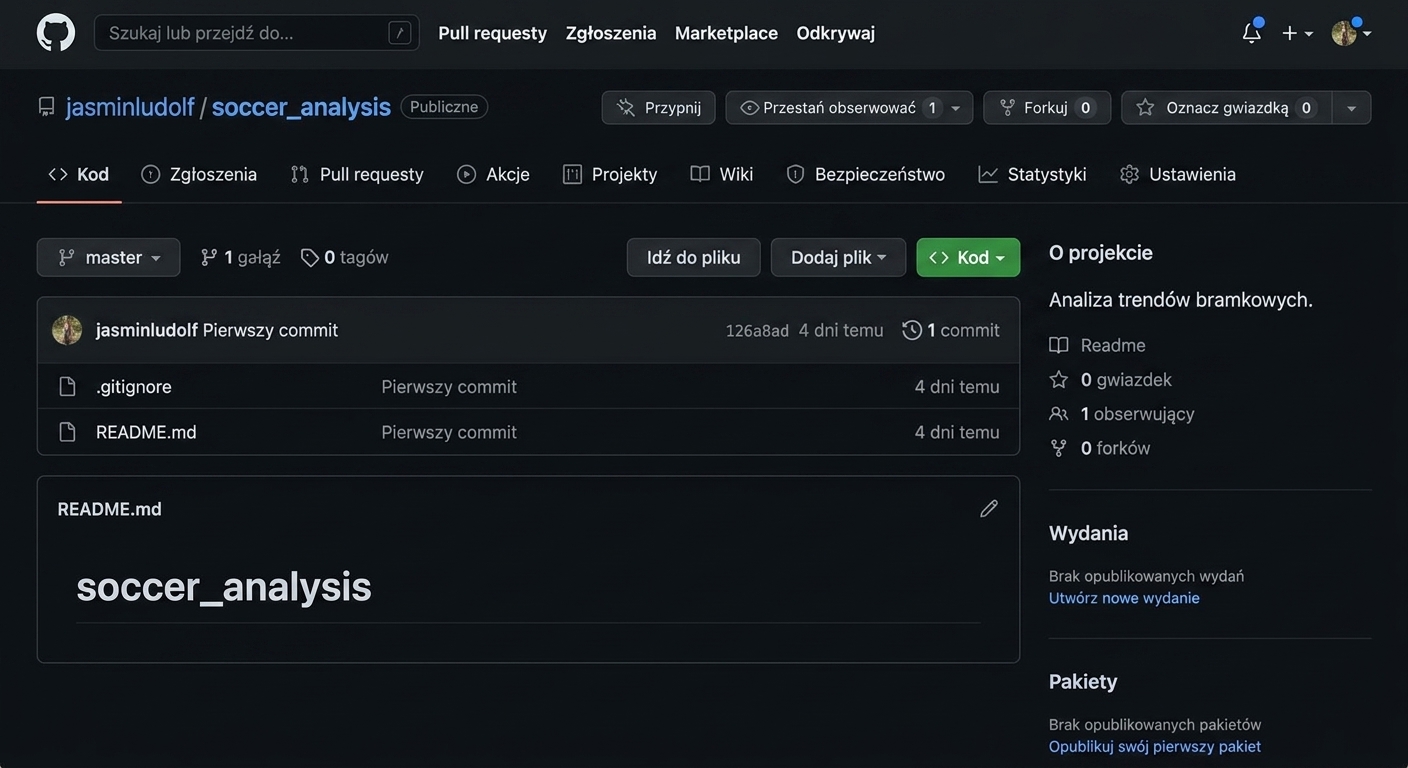The width and height of the screenshot is (1408, 768).
Task: Open Zgłoszenia in the top navigation
Action: (611, 33)
